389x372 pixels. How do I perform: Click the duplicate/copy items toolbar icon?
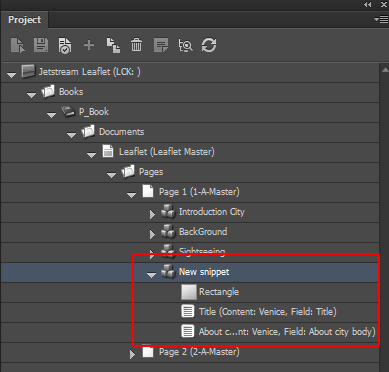coord(113,45)
